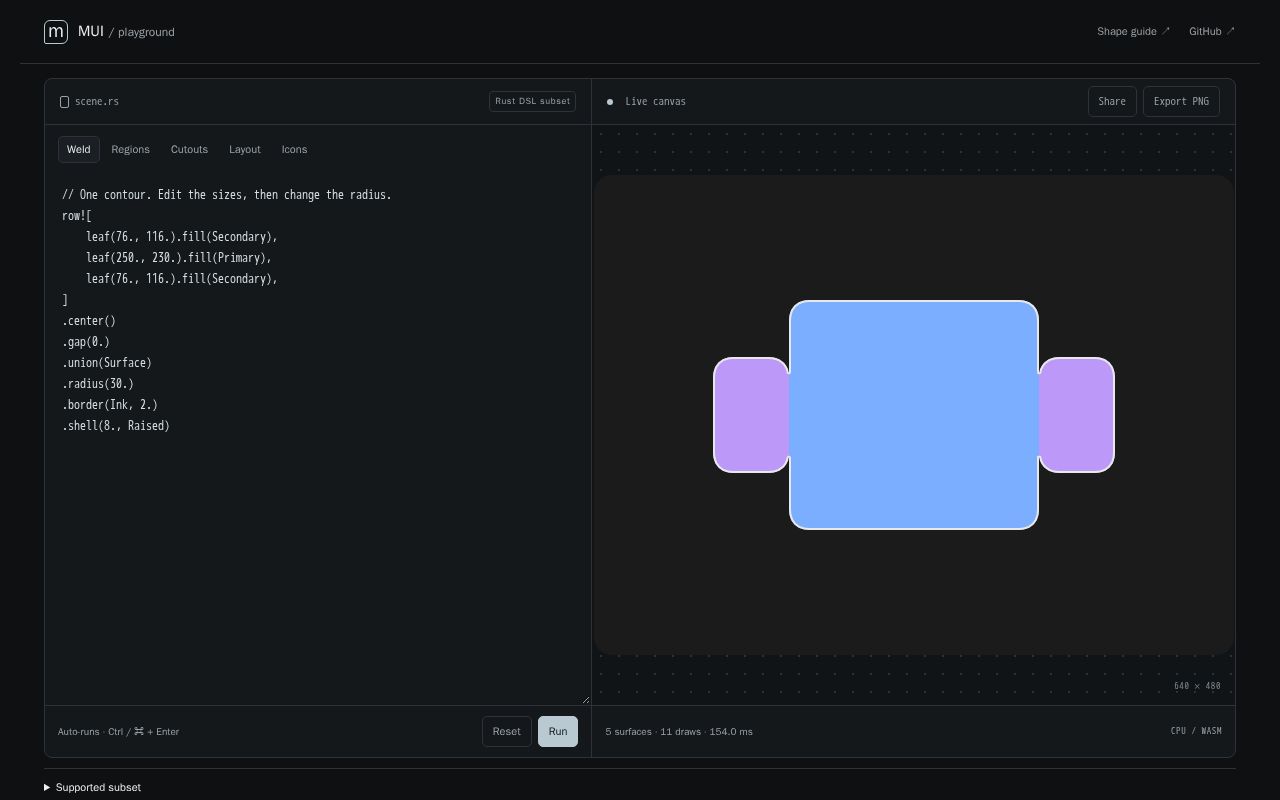1280x800 pixels.
Task: Click the "CPU / WASM" status text
Action: click(x=1196, y=731)
